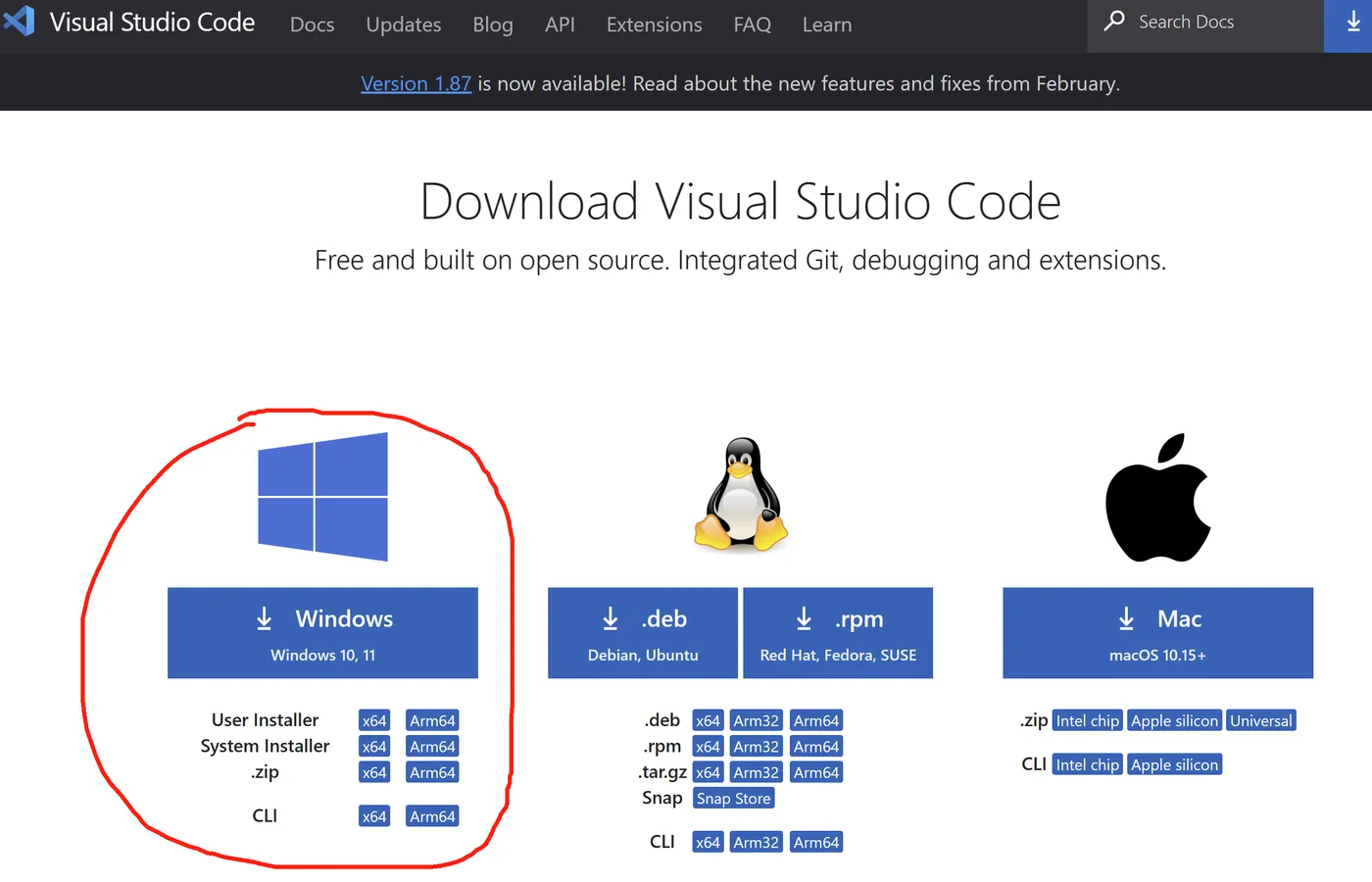Click the 'User Installer' label
Screen dimensions: 1372x882
265,719
